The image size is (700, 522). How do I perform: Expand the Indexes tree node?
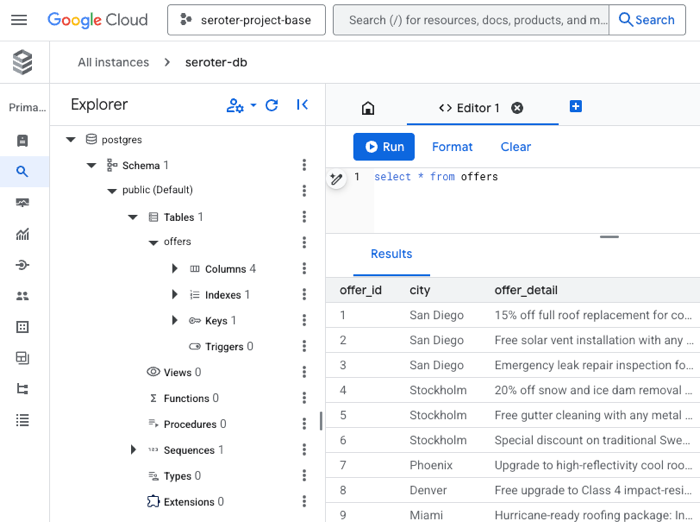coord(175,295)
